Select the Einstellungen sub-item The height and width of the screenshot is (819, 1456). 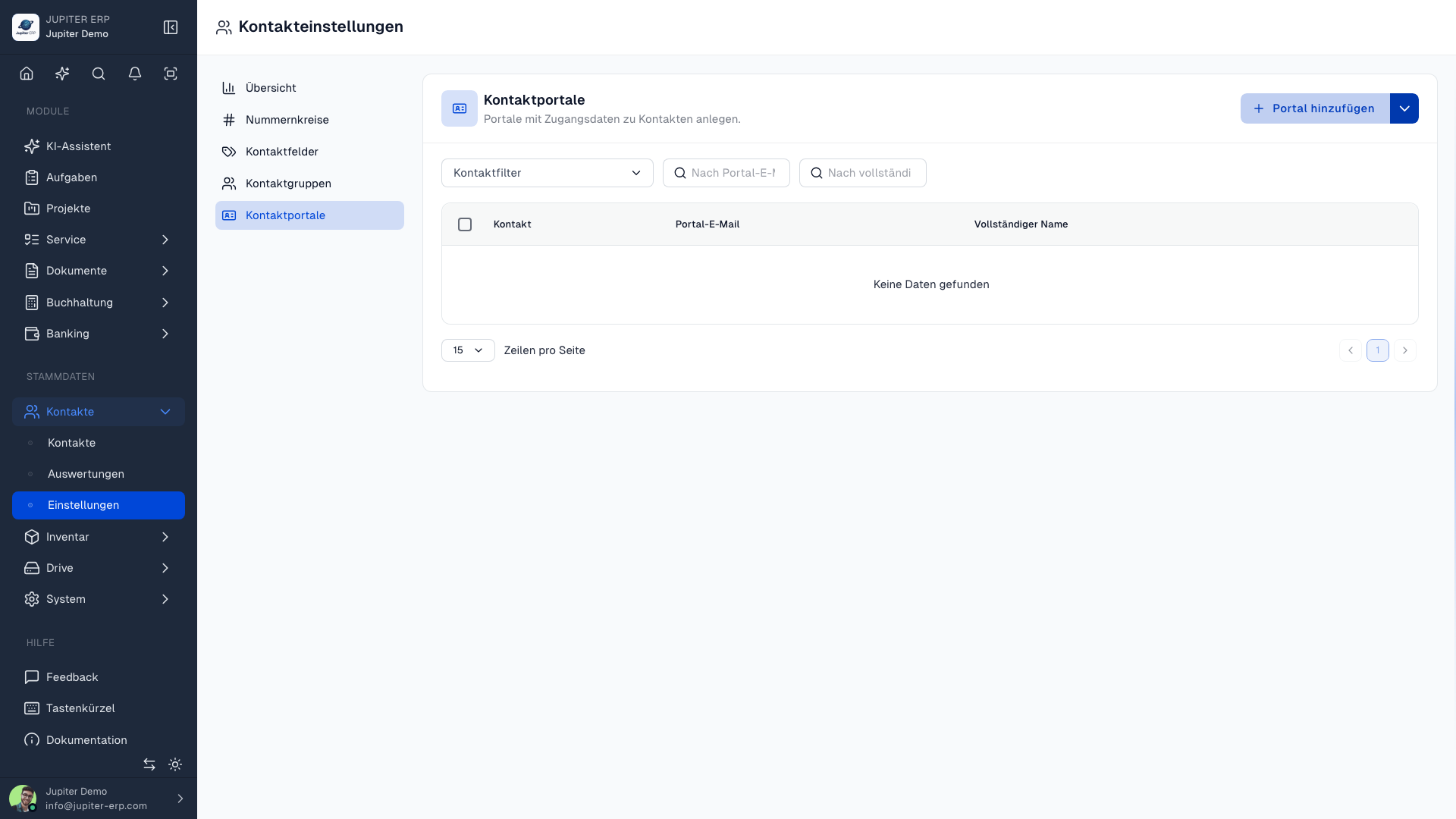tap(99, 505)
